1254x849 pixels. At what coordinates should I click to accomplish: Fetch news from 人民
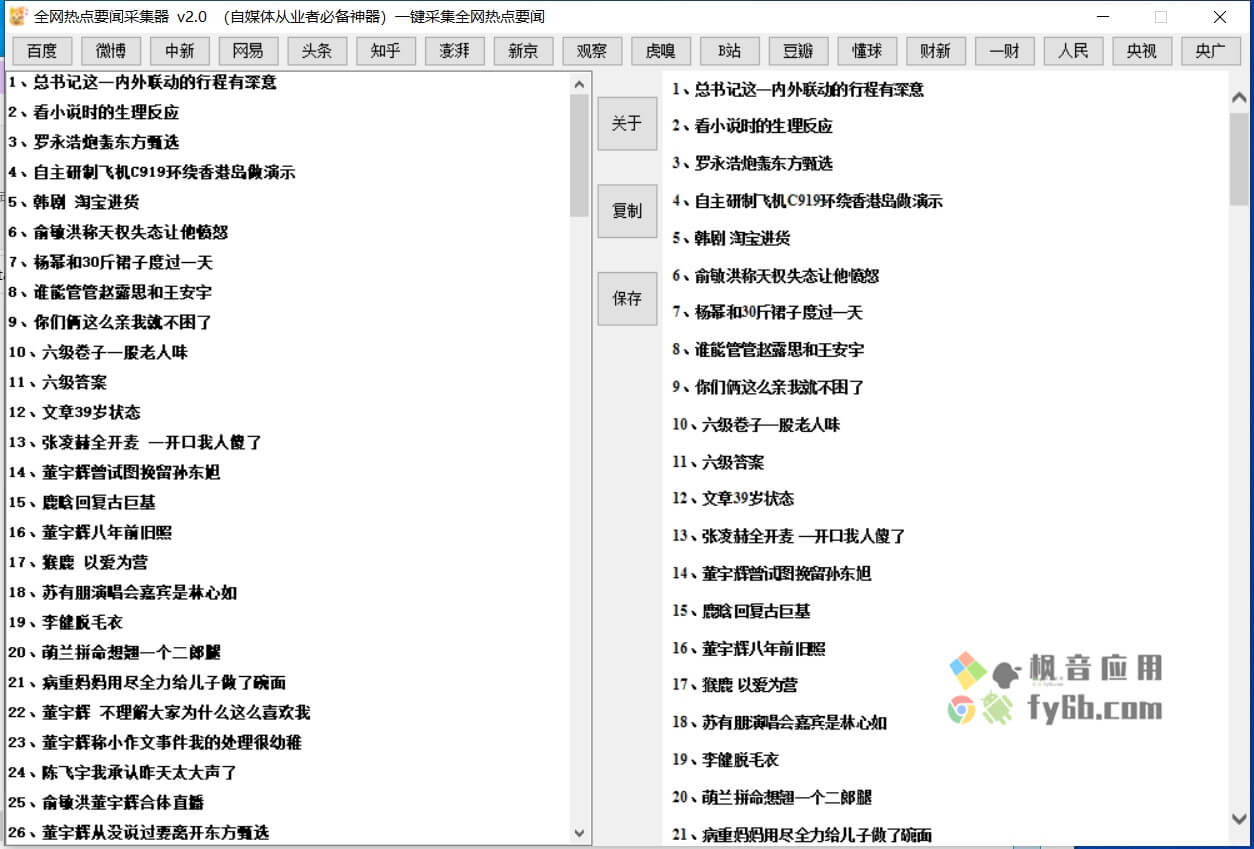(1073, 51)
